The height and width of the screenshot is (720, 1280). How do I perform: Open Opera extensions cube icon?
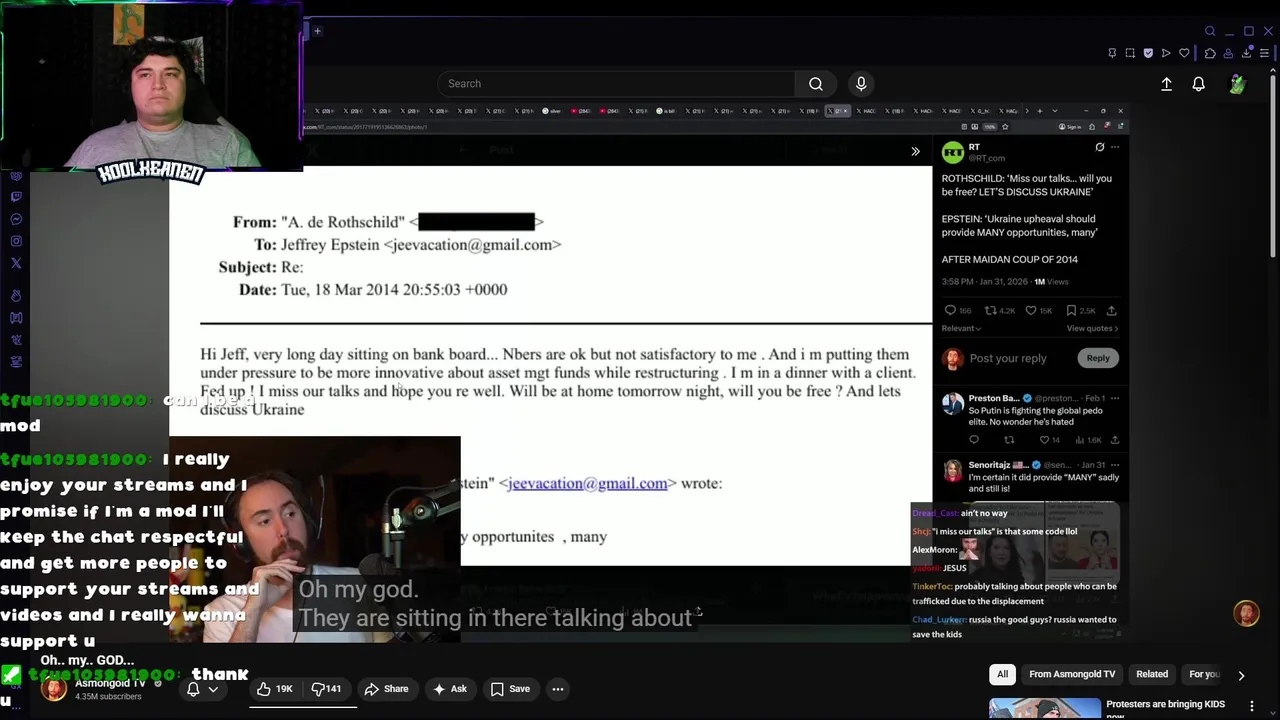1210,53
